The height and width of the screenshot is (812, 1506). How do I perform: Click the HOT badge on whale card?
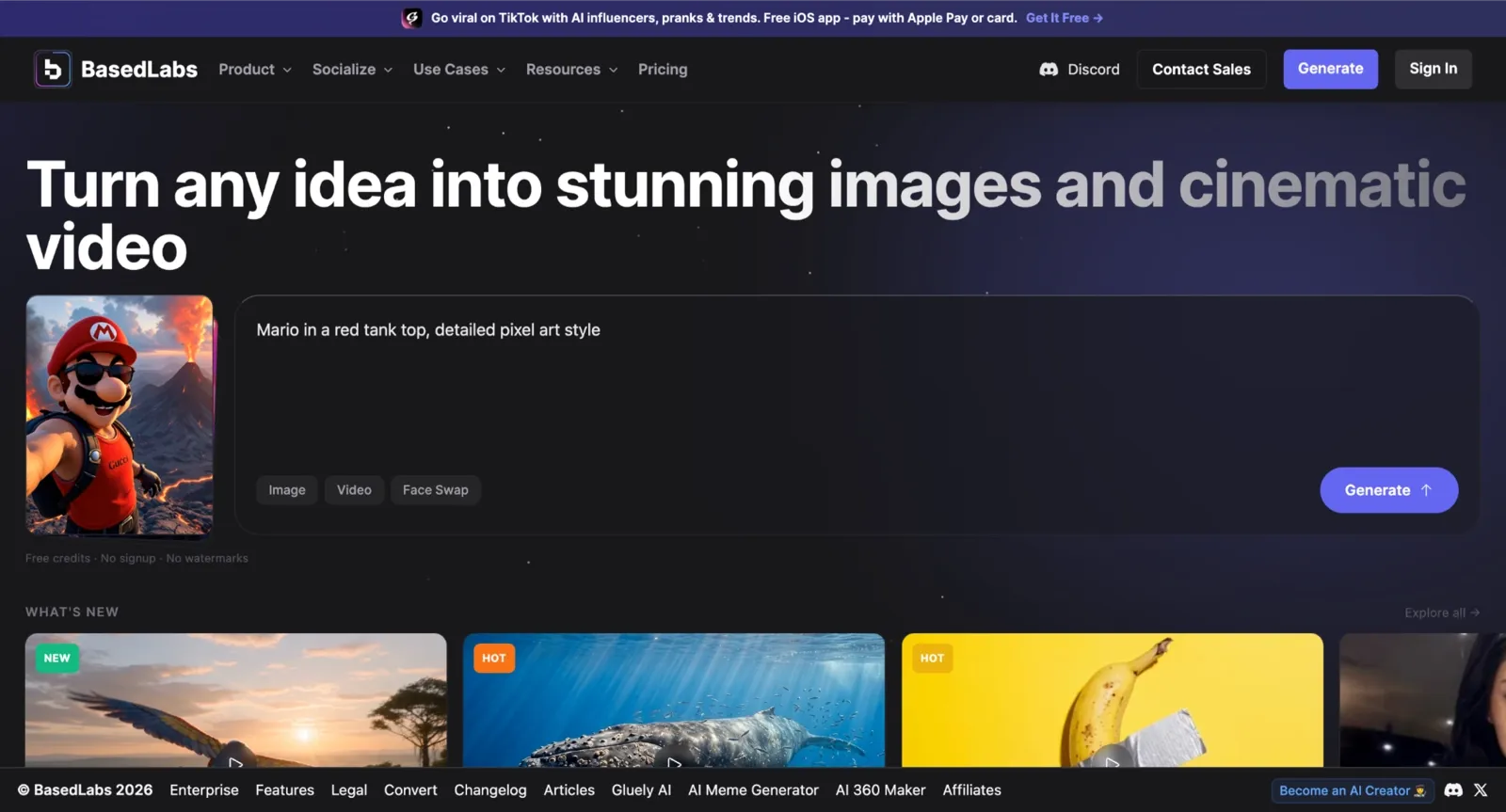[x=494, y=659]
